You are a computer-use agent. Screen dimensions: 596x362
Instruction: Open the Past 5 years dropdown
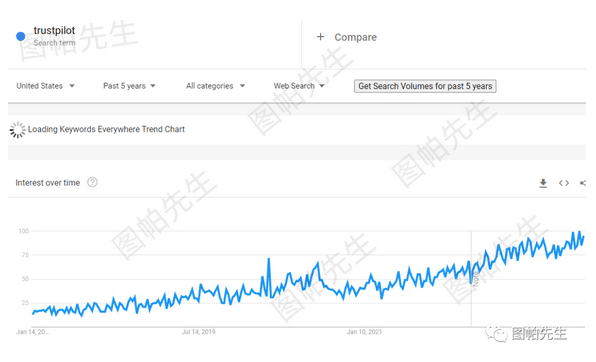pyautogui.click(x=129, y=86)
